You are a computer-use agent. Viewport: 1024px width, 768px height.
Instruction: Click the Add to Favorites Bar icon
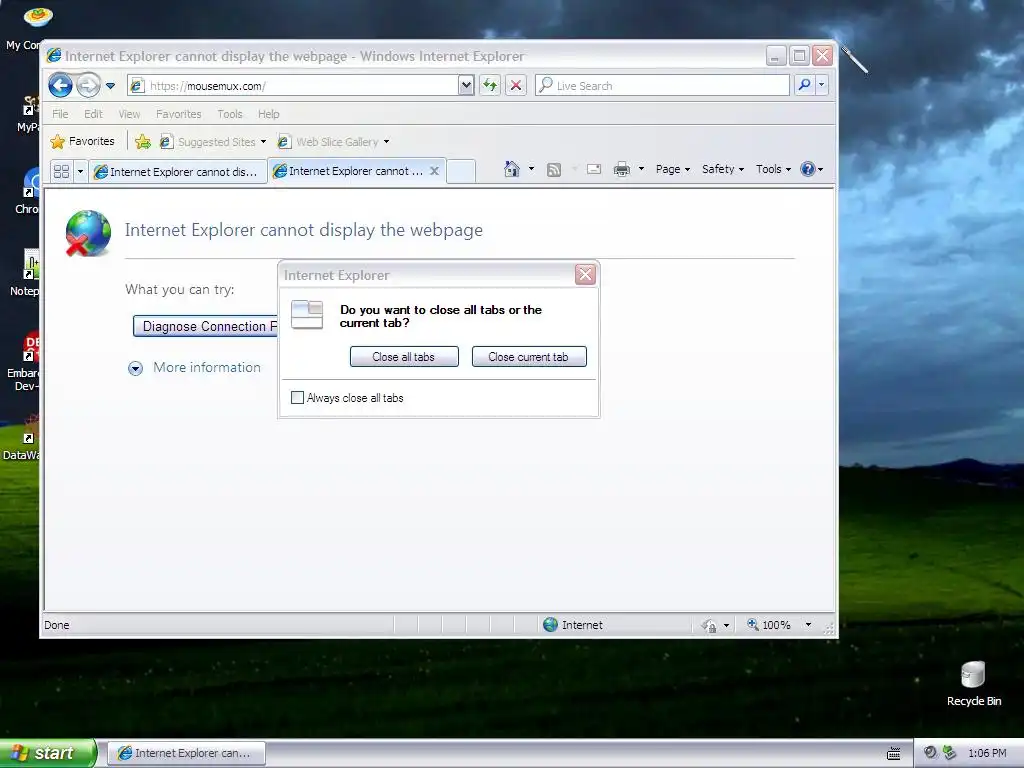(143, 142)
